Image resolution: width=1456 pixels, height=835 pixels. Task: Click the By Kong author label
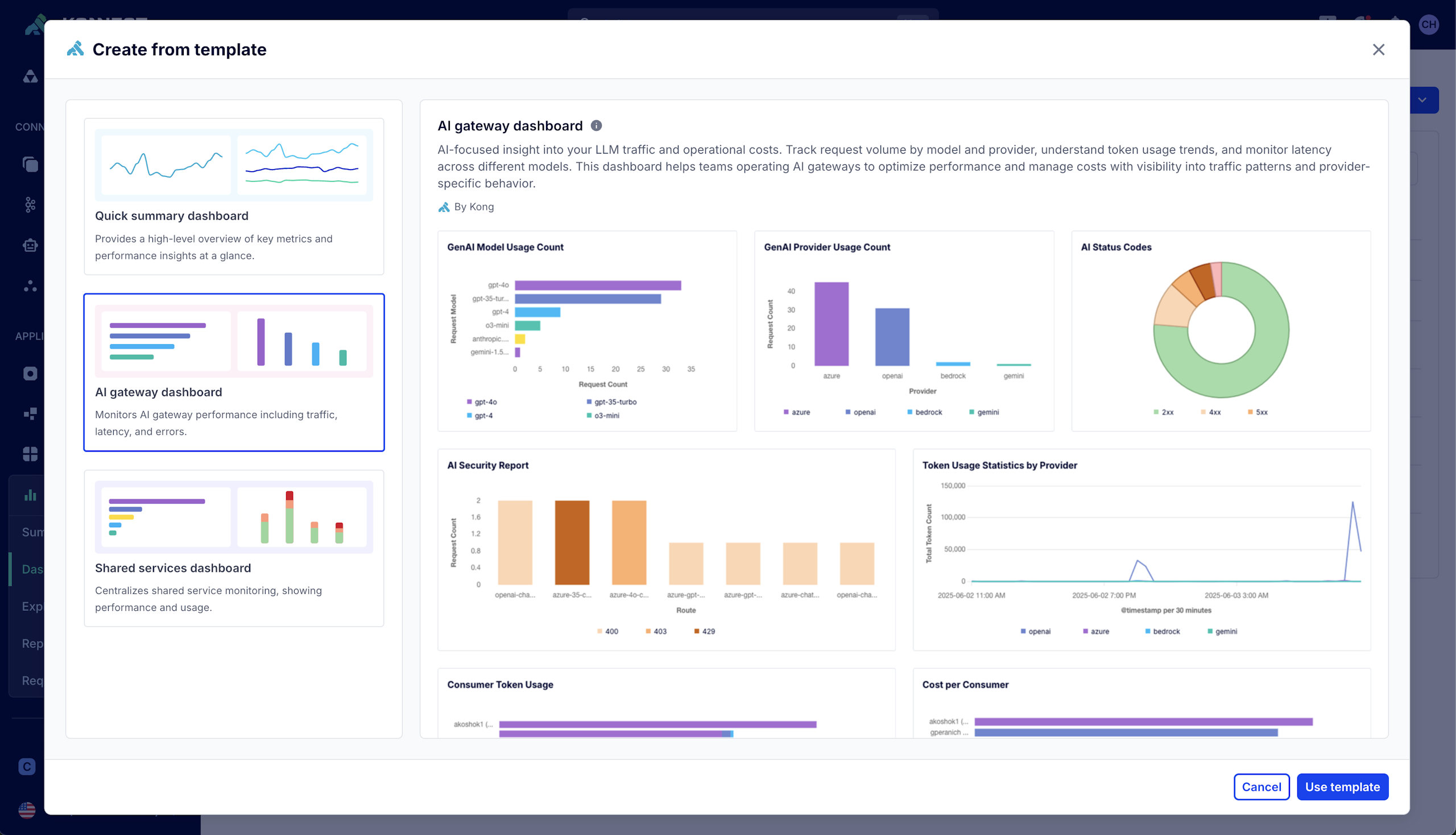tap(474, 207)
